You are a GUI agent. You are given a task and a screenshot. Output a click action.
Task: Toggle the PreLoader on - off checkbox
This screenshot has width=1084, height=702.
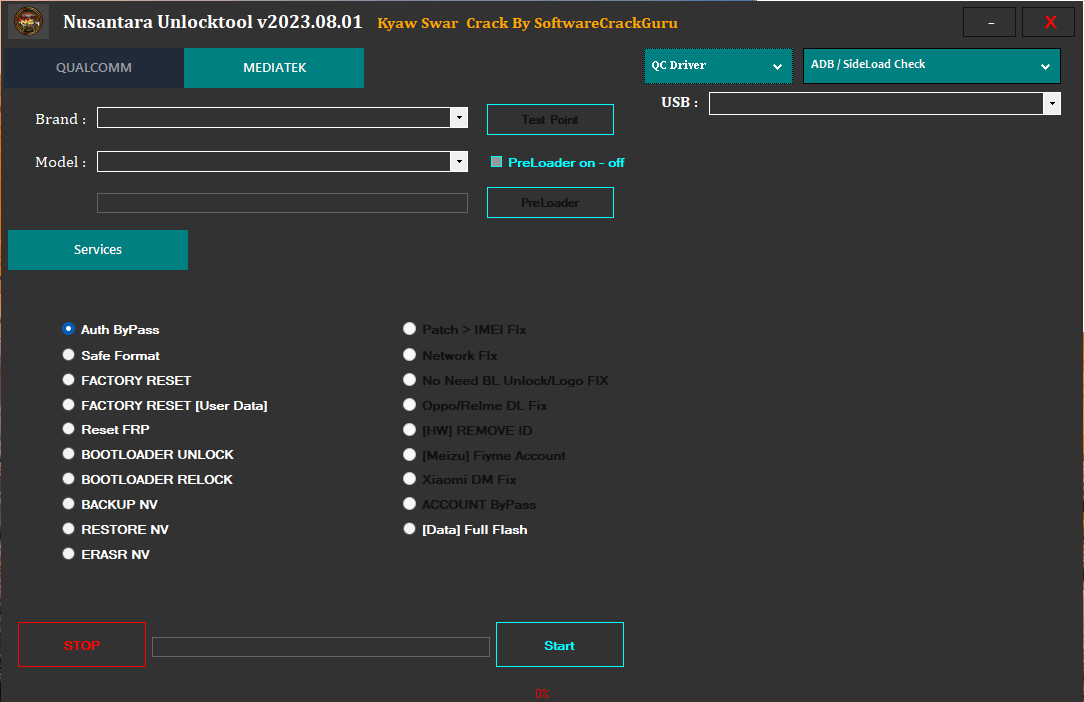click(497, 161)
